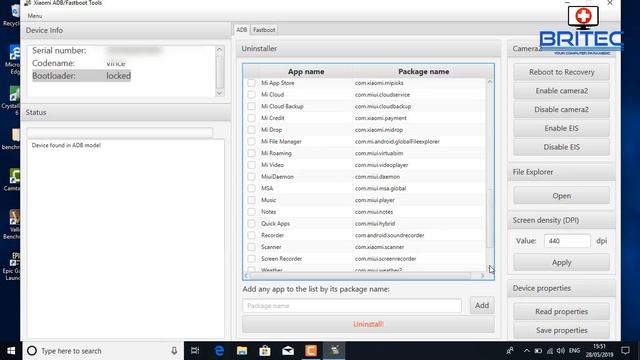Click app list vertical scrollbar thumb
Viewport: 640px width, 360px height.
coord(490,218)
